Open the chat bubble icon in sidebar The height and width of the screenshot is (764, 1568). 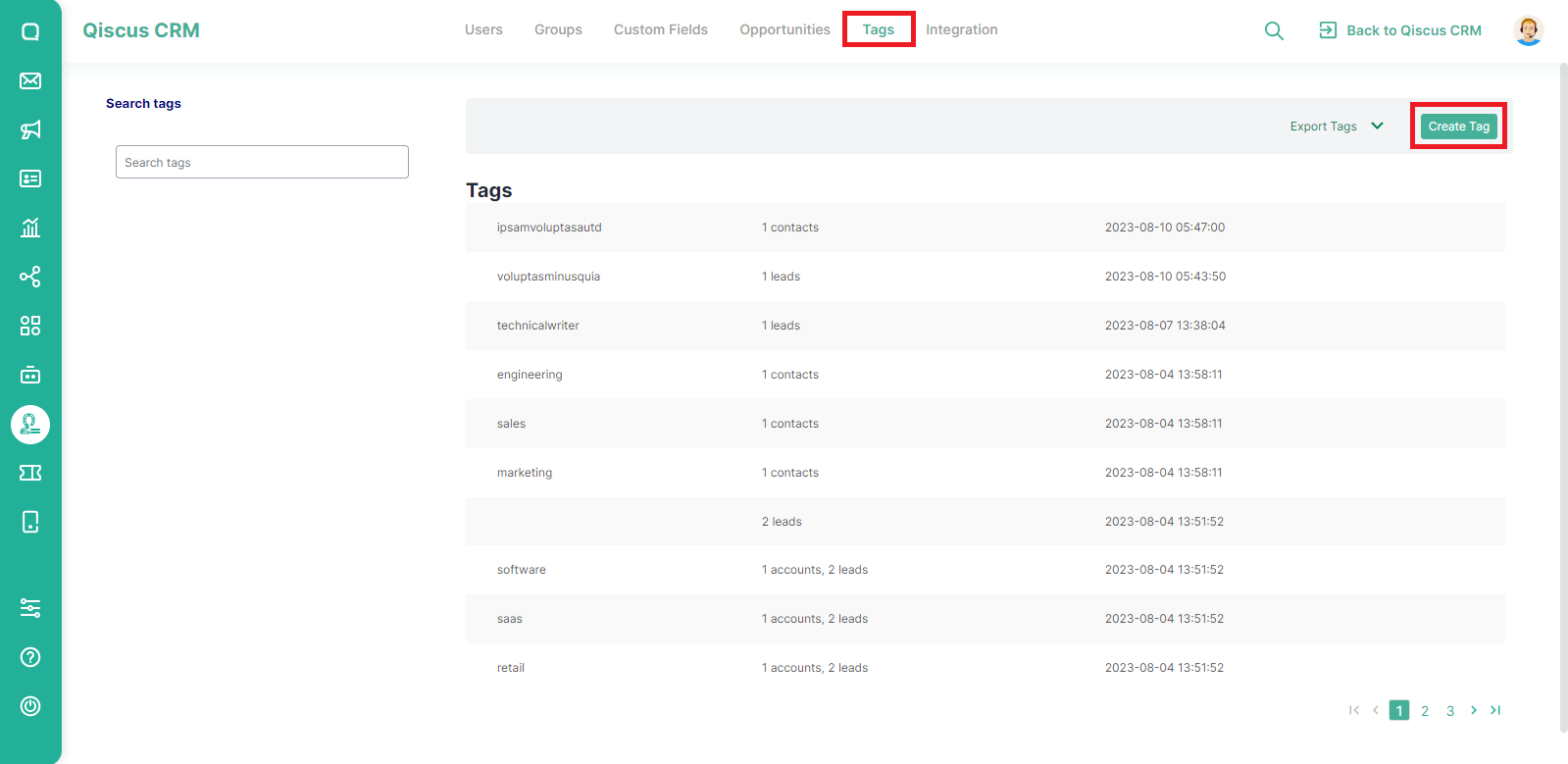(30, 31)
